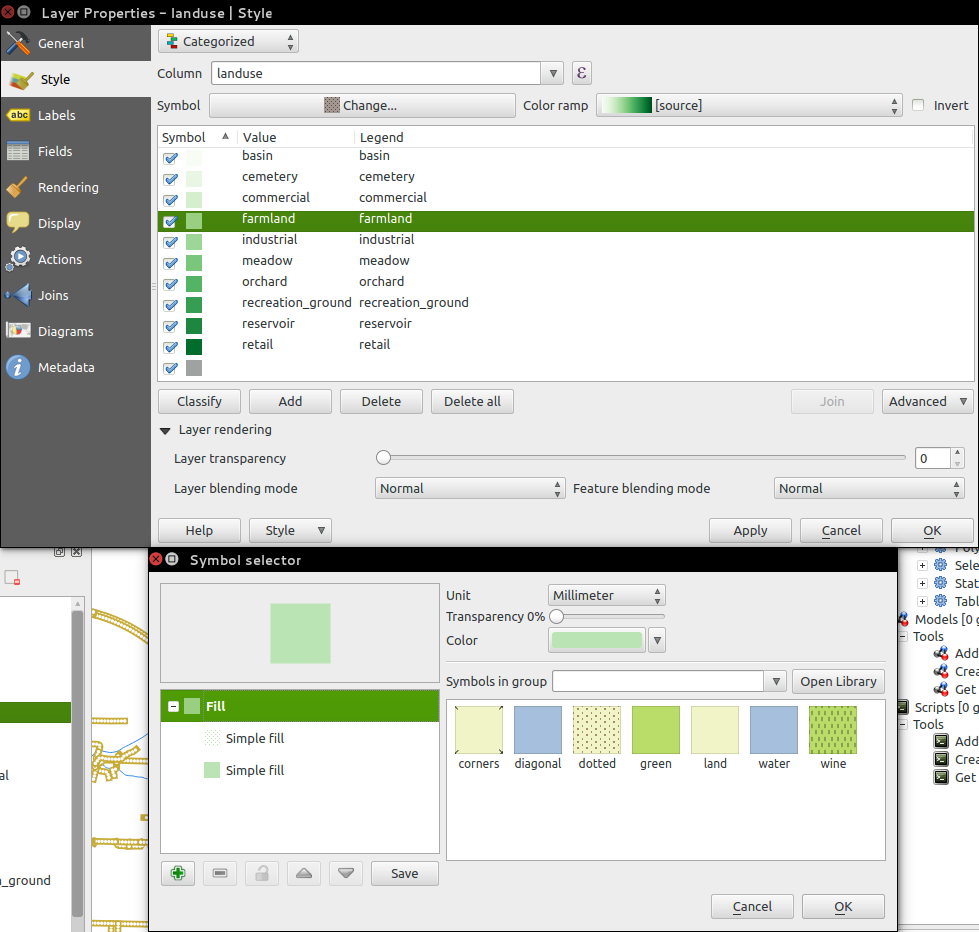Move symbol layer down arrow button
The width and height of the screenshot is (979, 932).
[346, 873]
